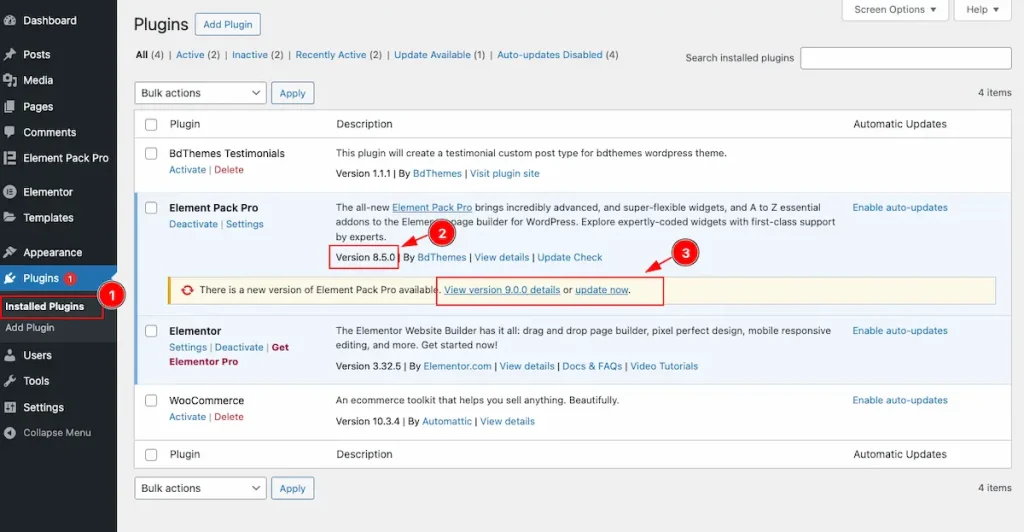The width and height of the screenshot is (1024, 532).
Task: Click the Element Pack Pro sidebar icon
Action: tap(9, 158)
